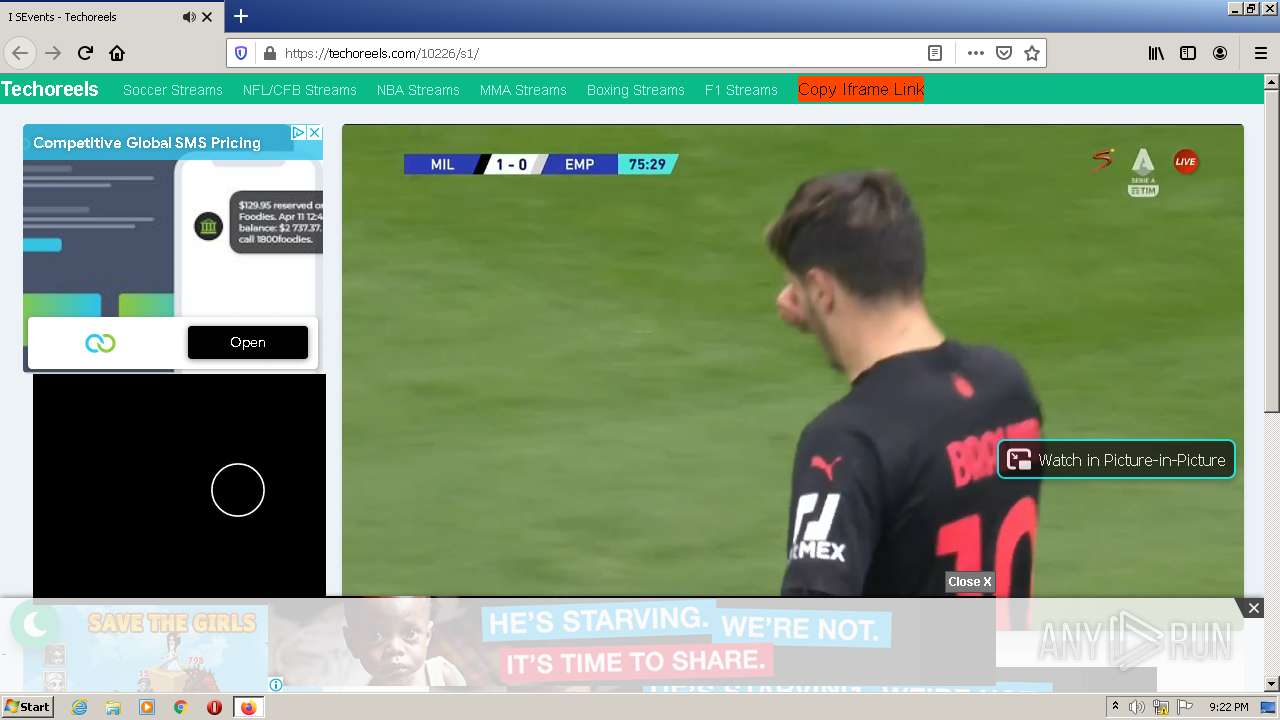Open page actions three-dot menu
The image size is (1280, 720).
(976, 53)
